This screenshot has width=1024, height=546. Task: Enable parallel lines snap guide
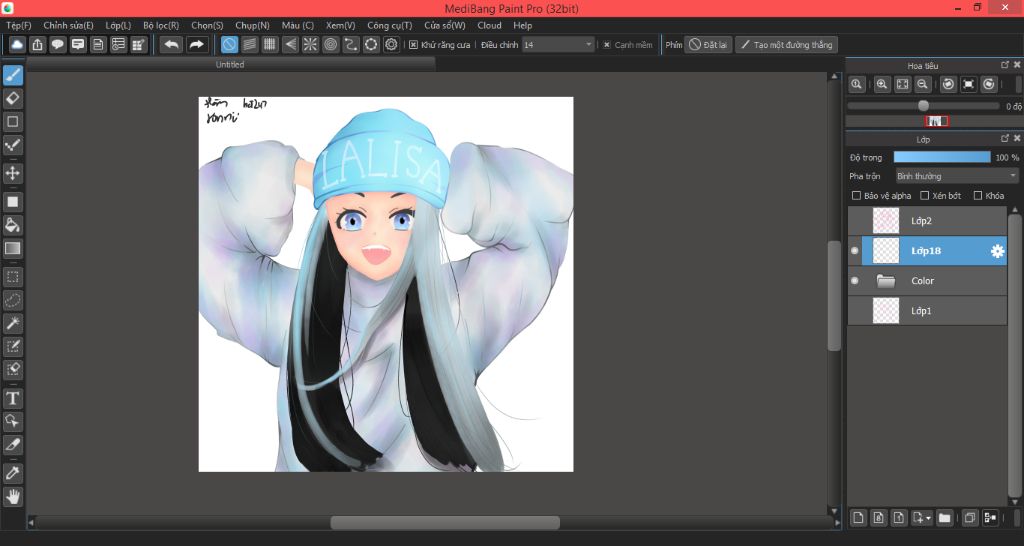(x=249, y=44)
